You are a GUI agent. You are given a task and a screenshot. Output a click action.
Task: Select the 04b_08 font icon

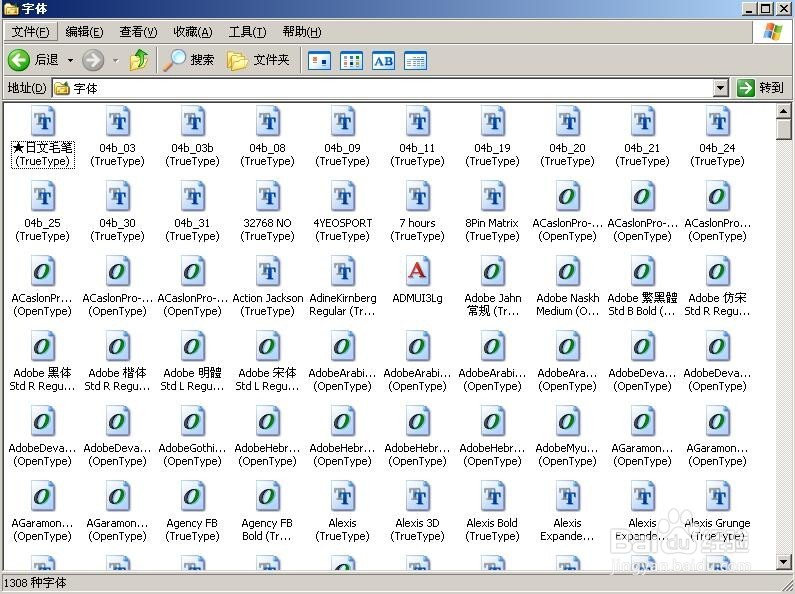click(268, 121)
